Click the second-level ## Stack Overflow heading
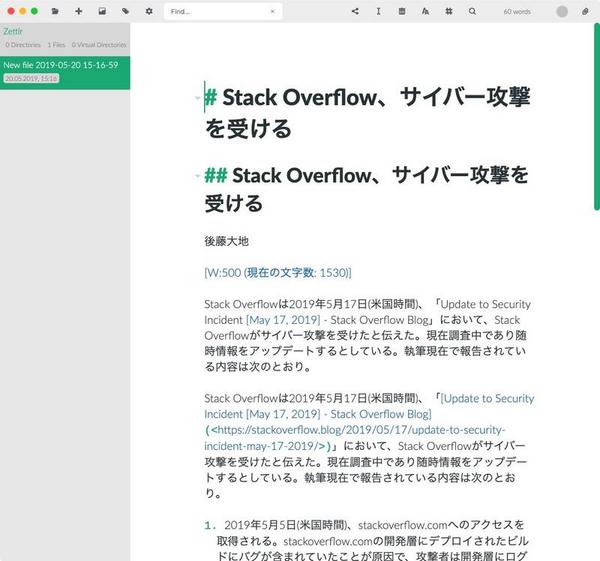The image size is (600, 561). tap(366, 189)
